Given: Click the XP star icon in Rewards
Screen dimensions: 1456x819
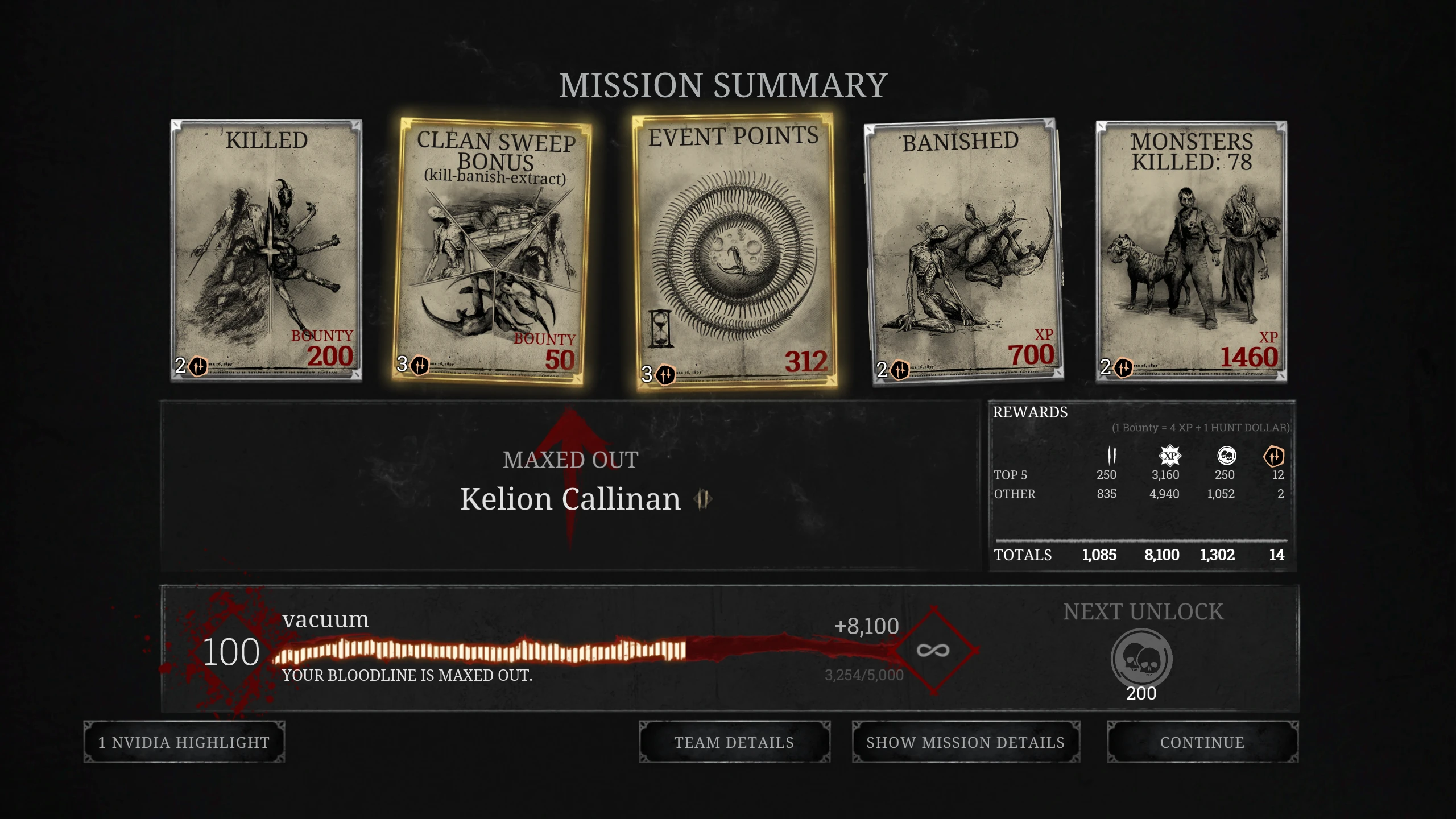Looking at the screenshot, I should (1170, 456).
